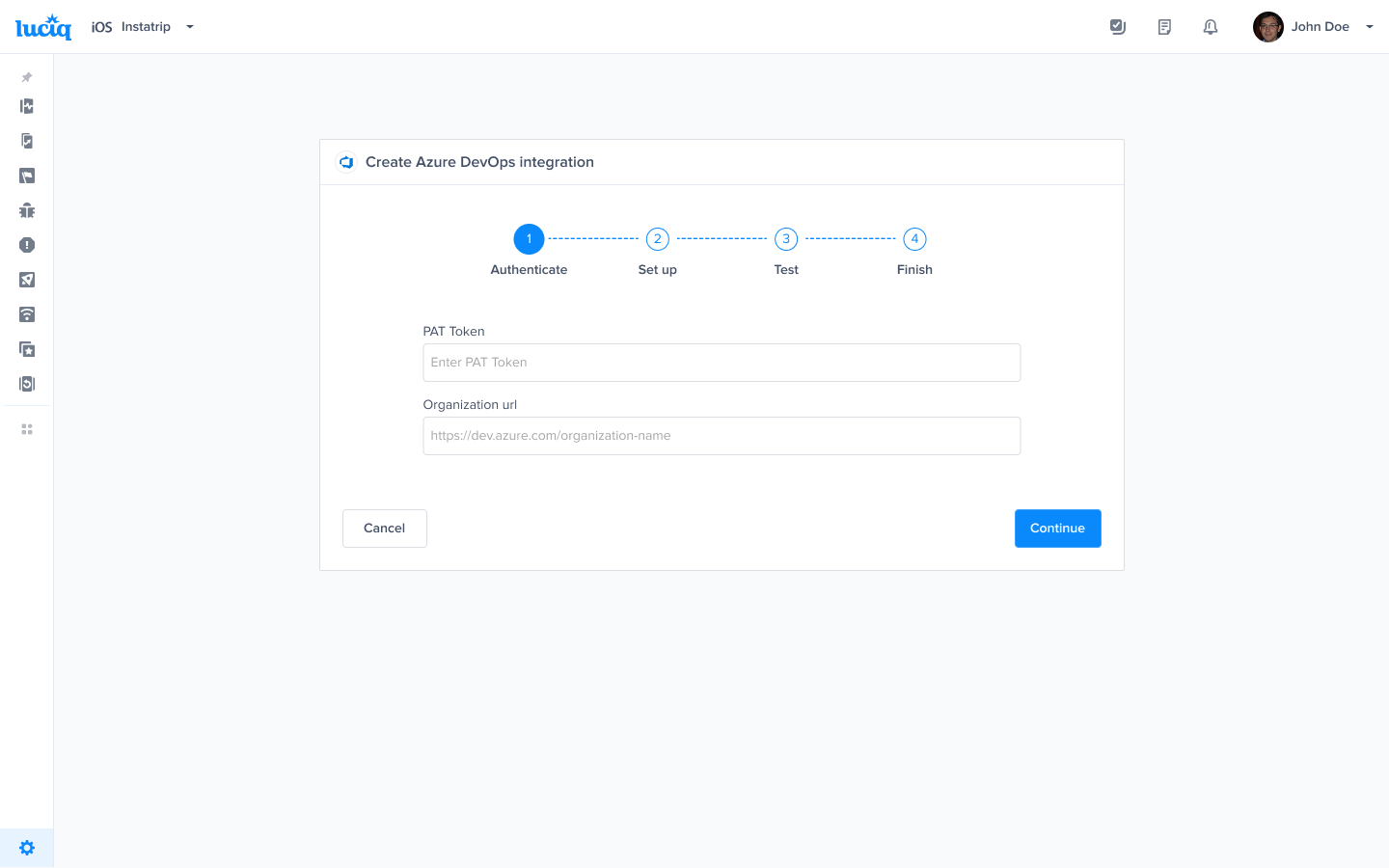
Task: Open the star reviews icon in sidebar
Action: click(x=27, y=349)
